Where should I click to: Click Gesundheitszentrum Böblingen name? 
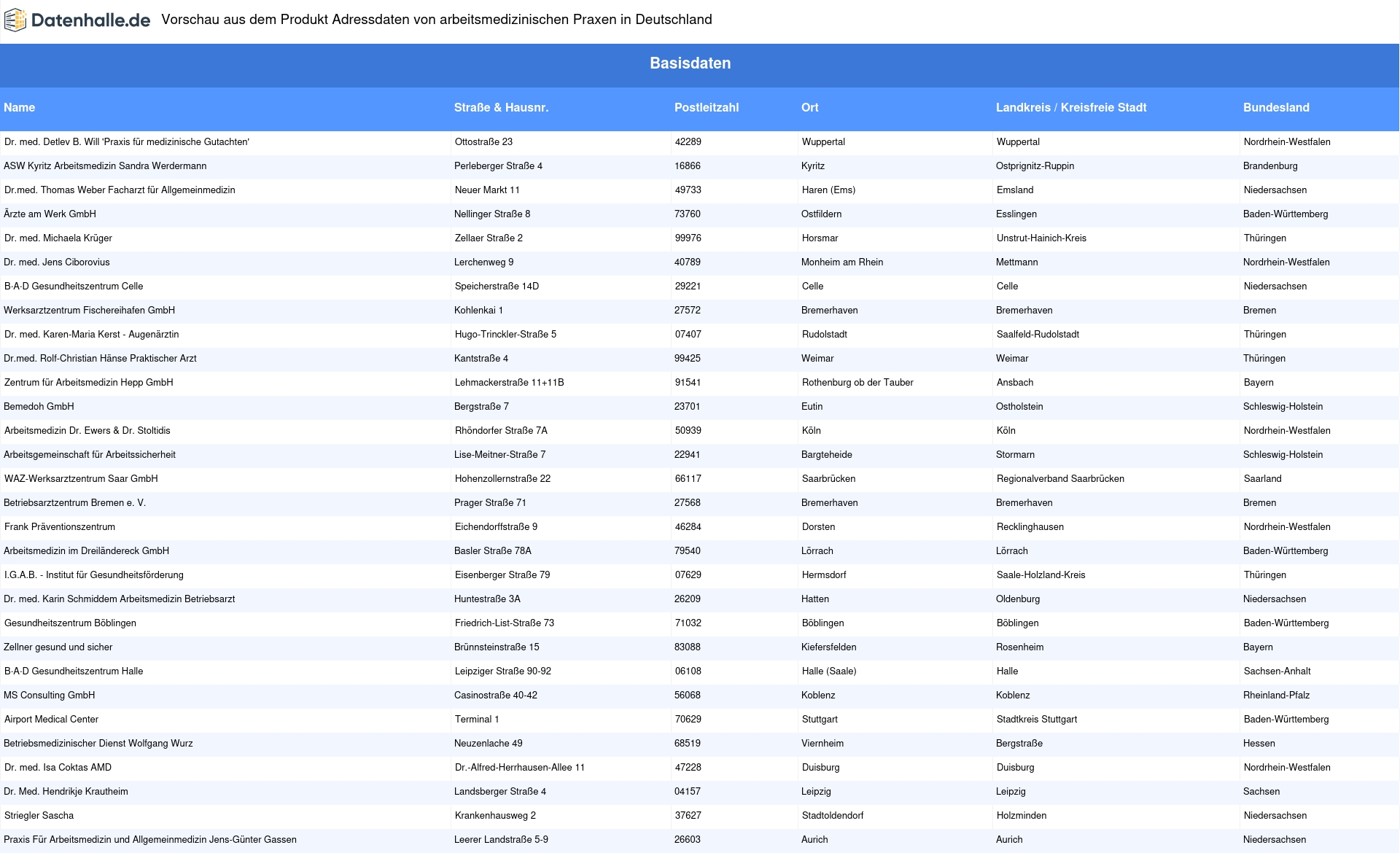pyautogui.click(x=70, y=623)
